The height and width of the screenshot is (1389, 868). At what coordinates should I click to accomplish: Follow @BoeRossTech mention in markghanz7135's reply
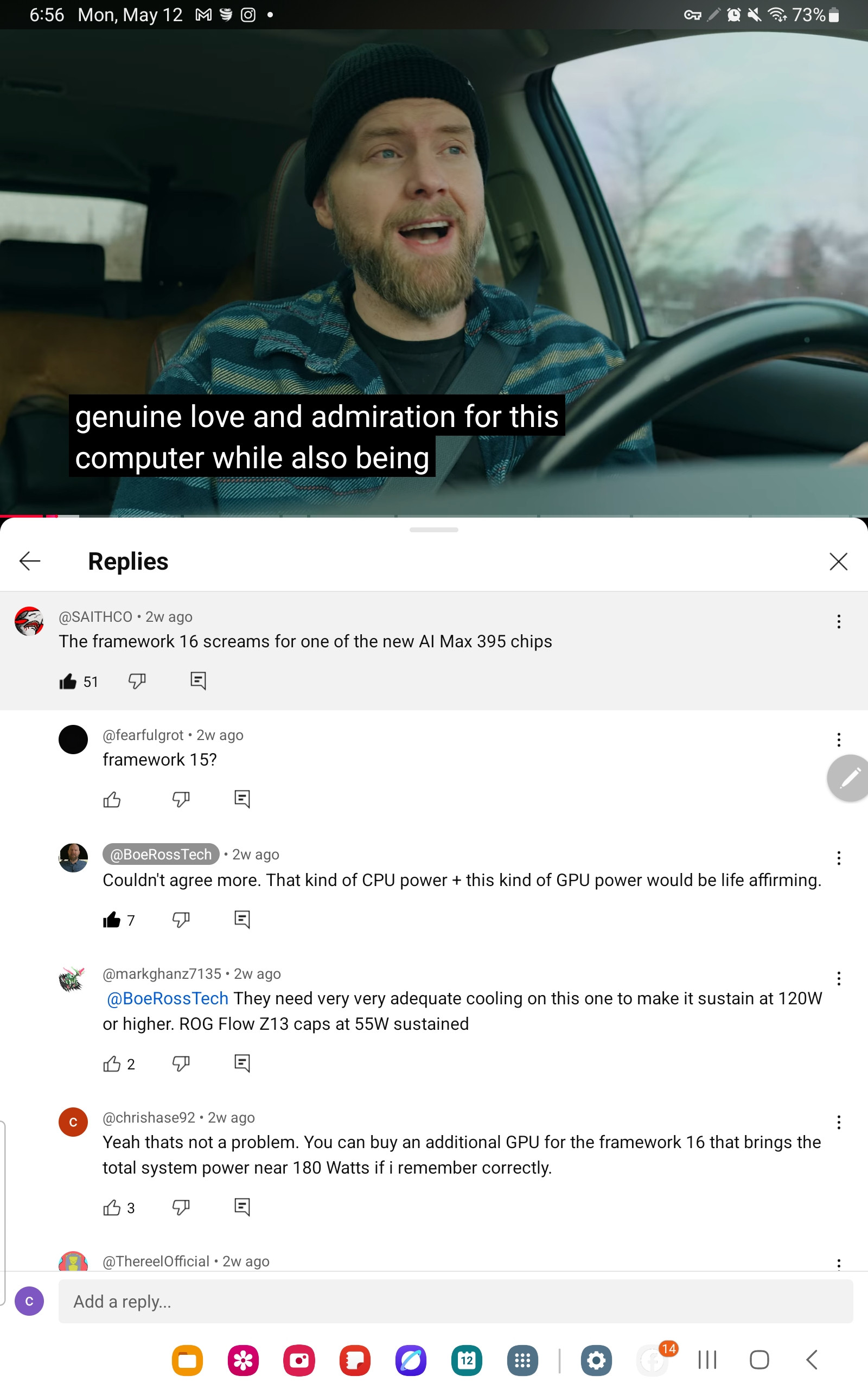click(168, 998)
